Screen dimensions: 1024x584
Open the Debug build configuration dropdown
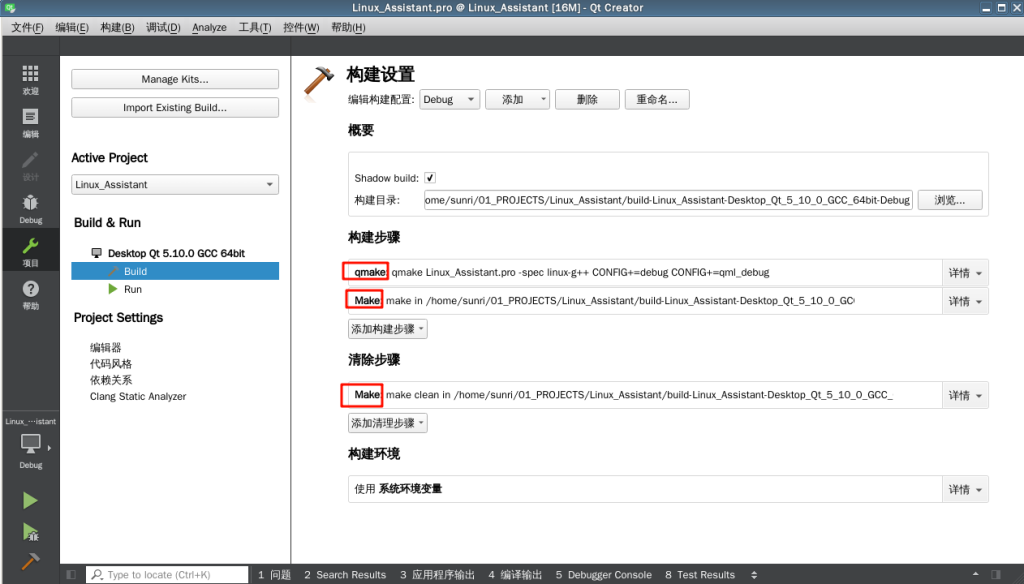pos(450,100)
